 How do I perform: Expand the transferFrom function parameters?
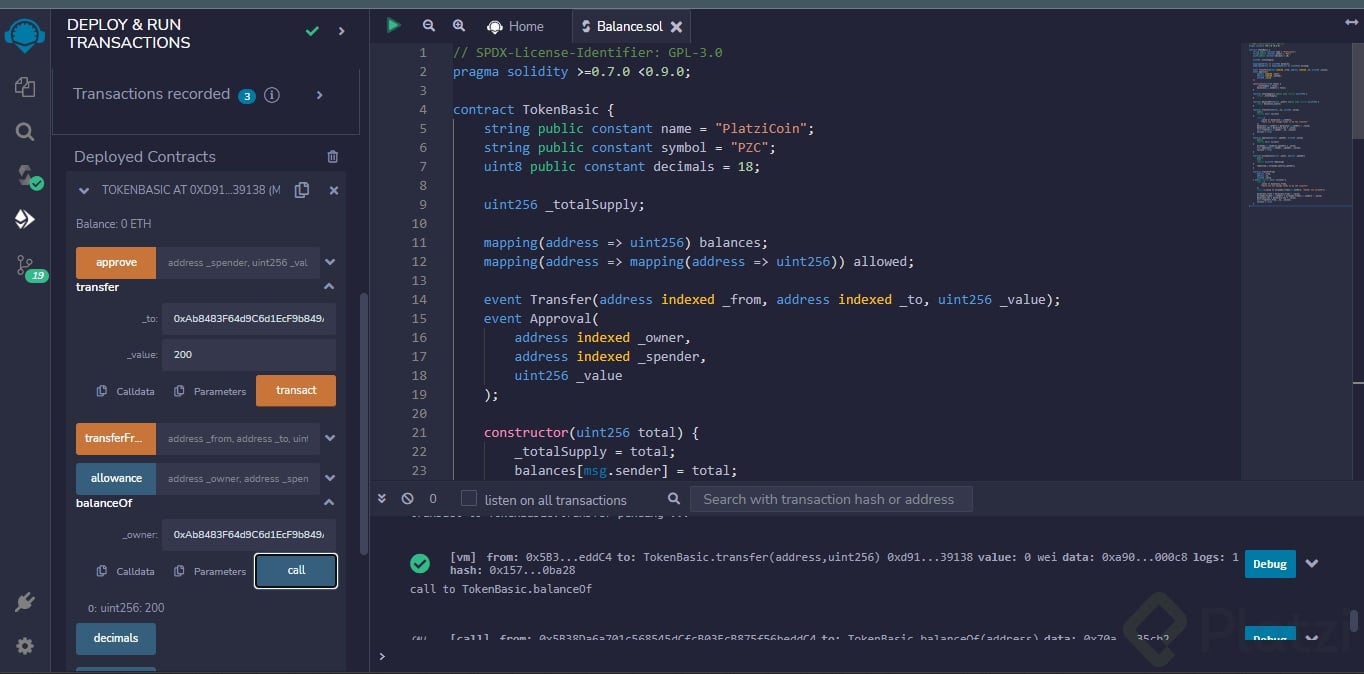[x=330, y=438]
